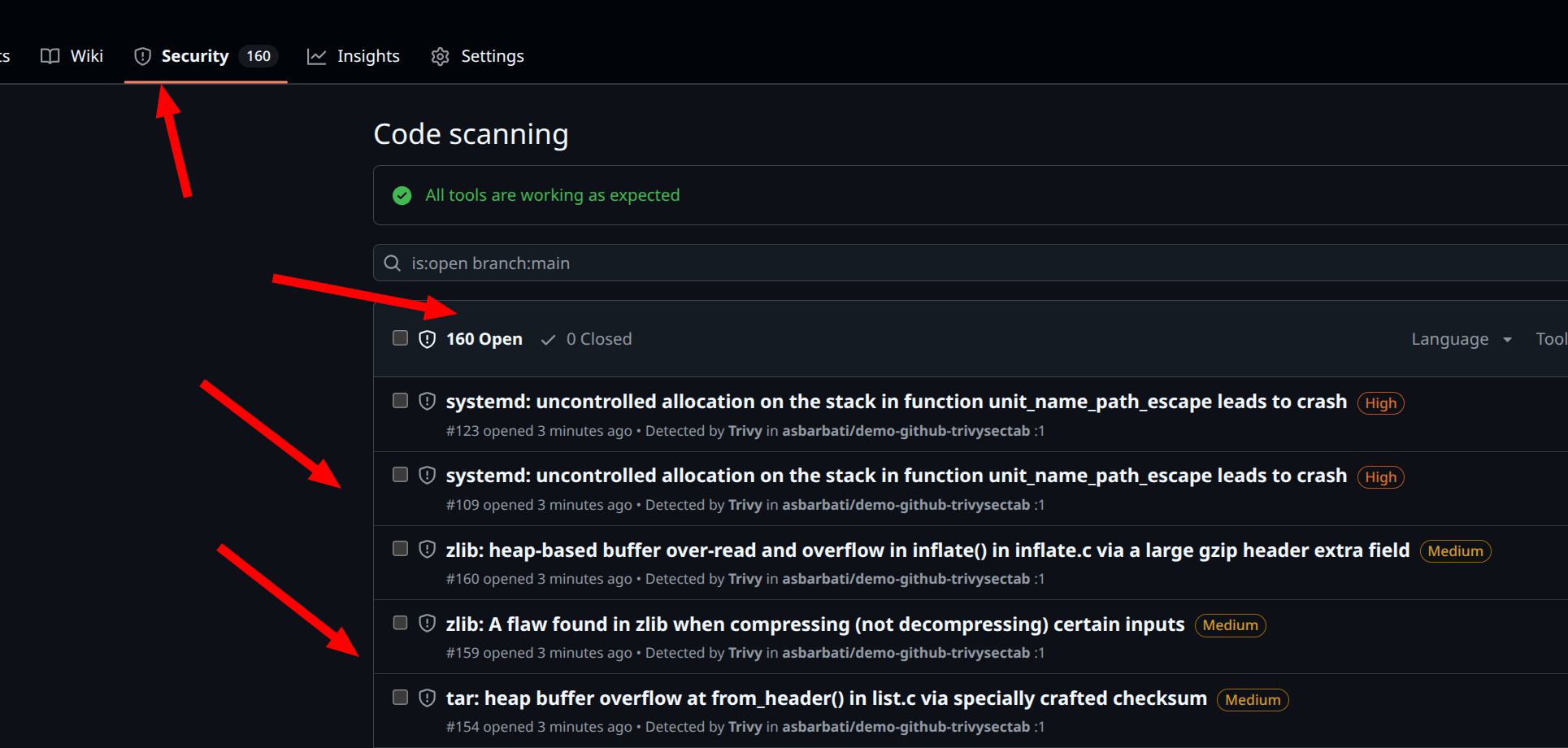Click the shield icon on alert #123
This screenshot has height=748, width=1568.
[427, 401]
